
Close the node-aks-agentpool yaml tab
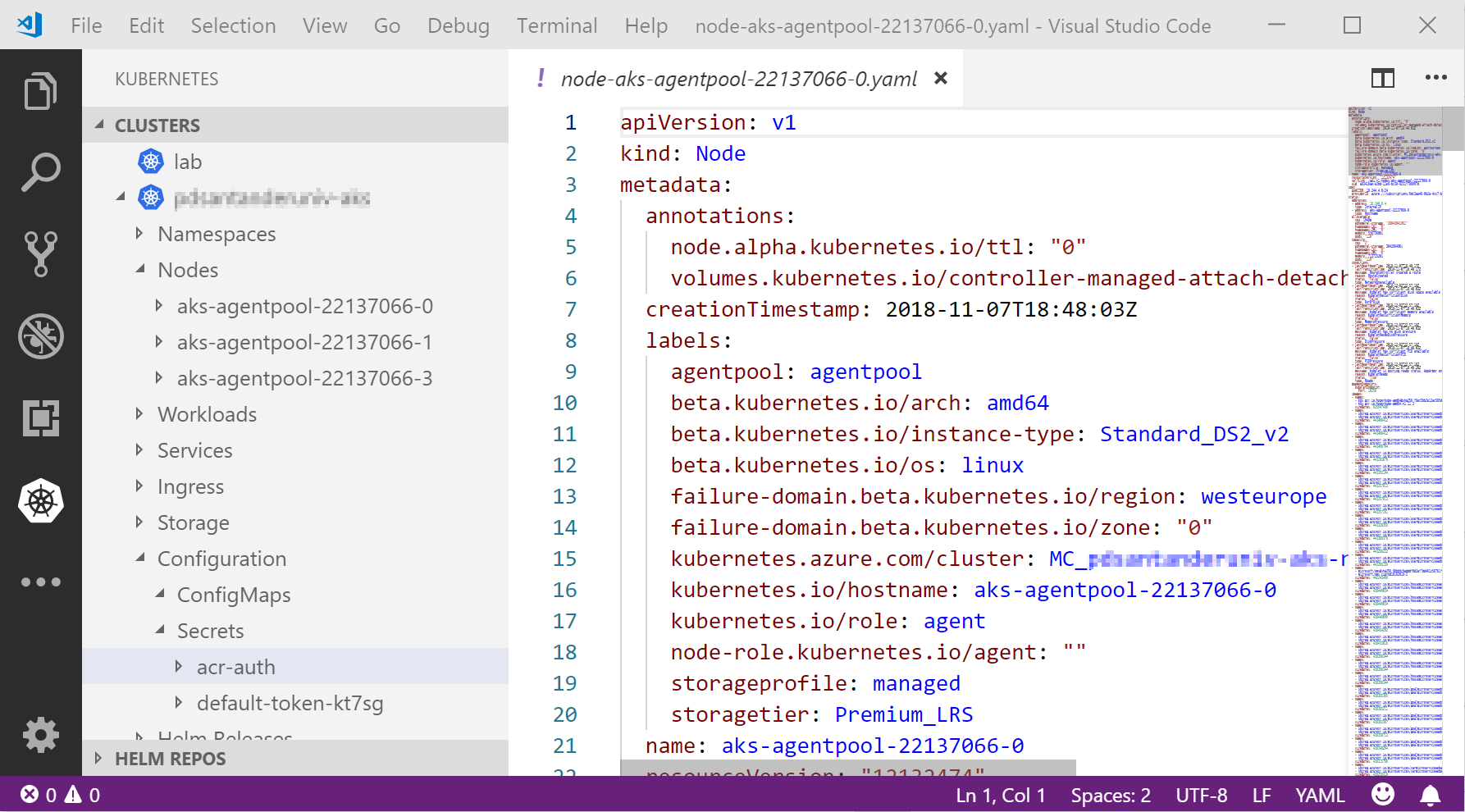pyautogui.click(x=941, y=78)
